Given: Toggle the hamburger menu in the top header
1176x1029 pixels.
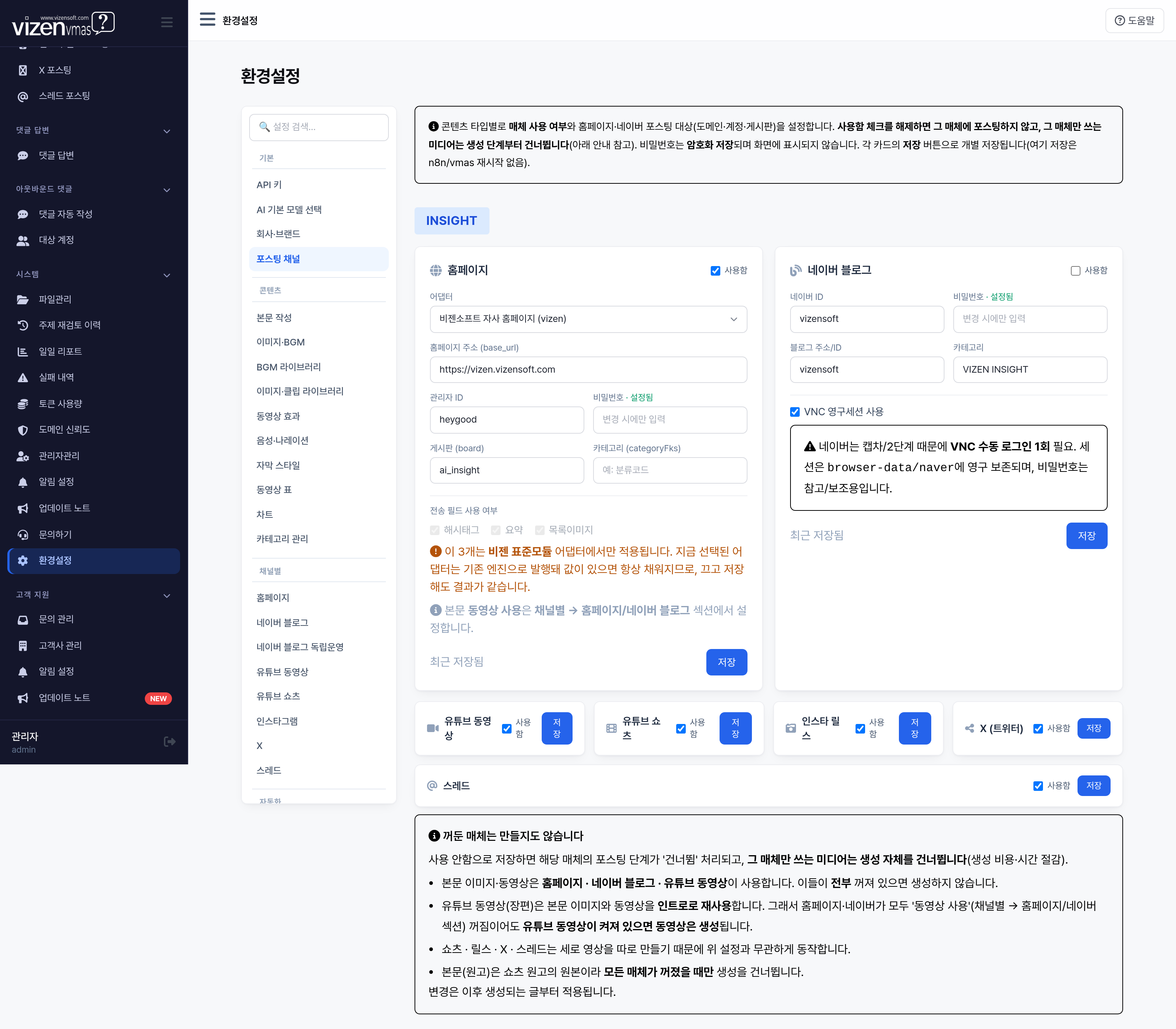Looking at the screenshot, I should pyautogui.click(x=207, y=20).
